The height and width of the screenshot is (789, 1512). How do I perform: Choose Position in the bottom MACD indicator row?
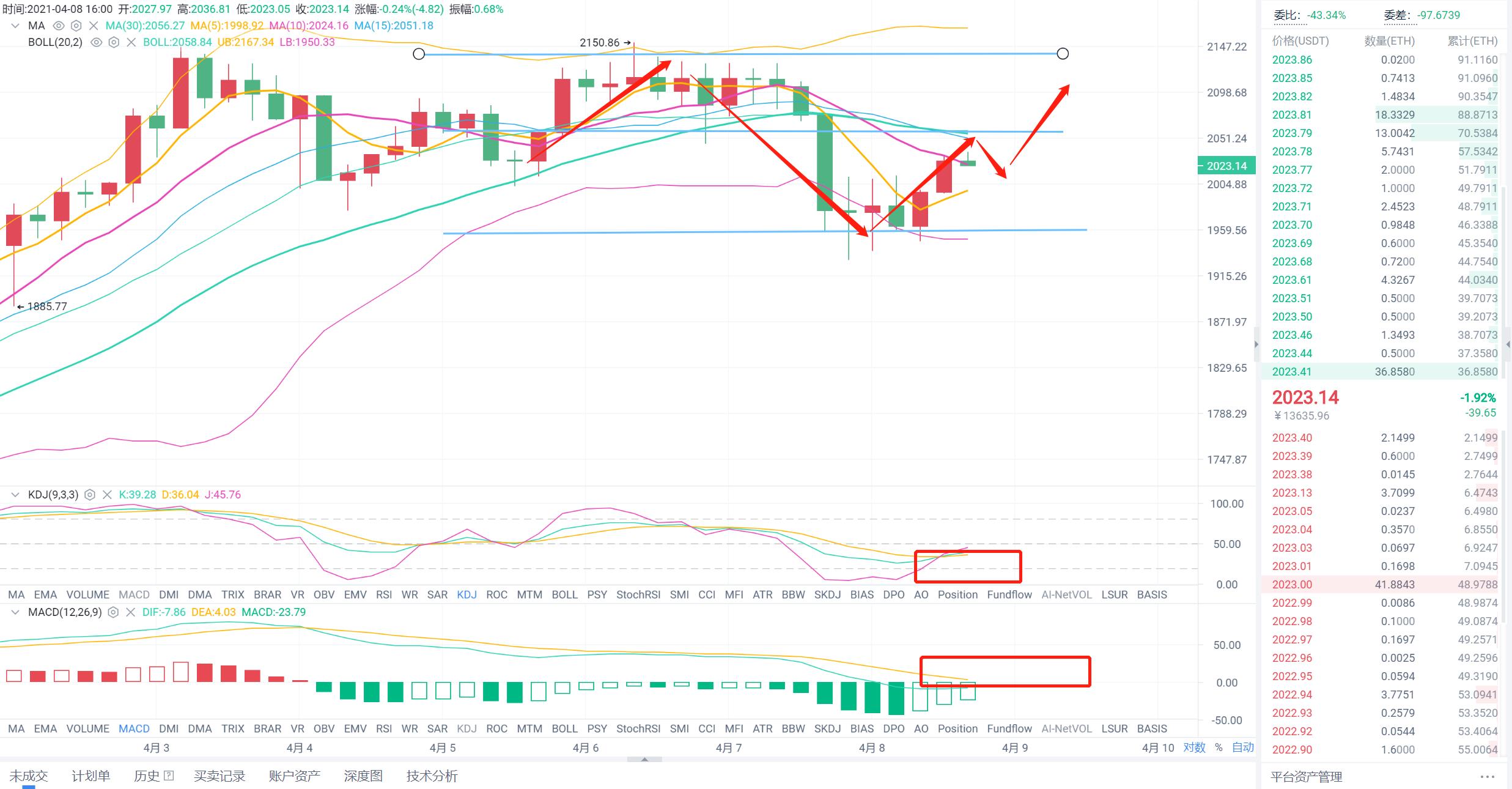click(x=957, y=728)
